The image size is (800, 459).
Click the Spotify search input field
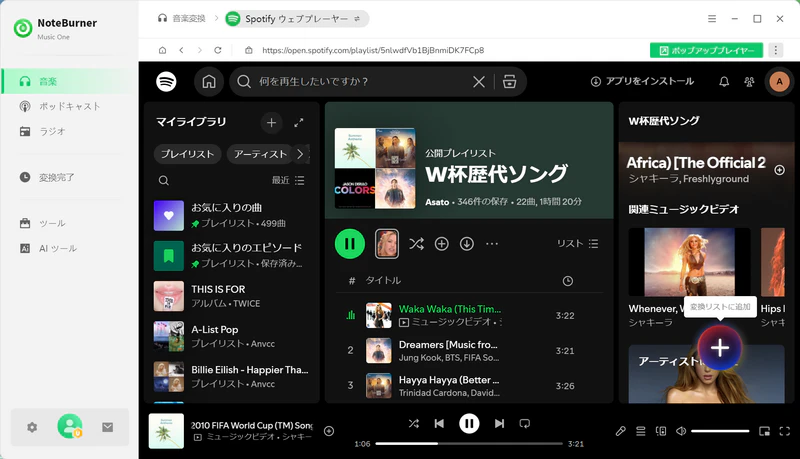click(362, 82)
